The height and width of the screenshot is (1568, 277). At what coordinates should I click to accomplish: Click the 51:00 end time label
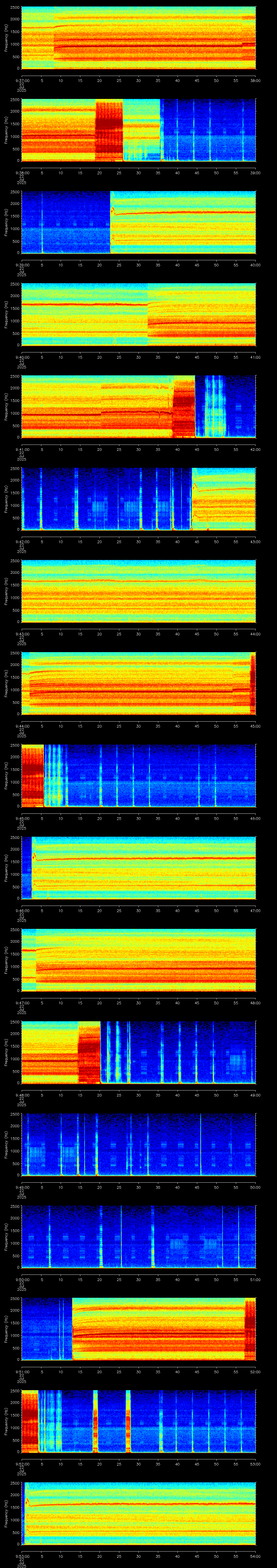(255, 1279)
